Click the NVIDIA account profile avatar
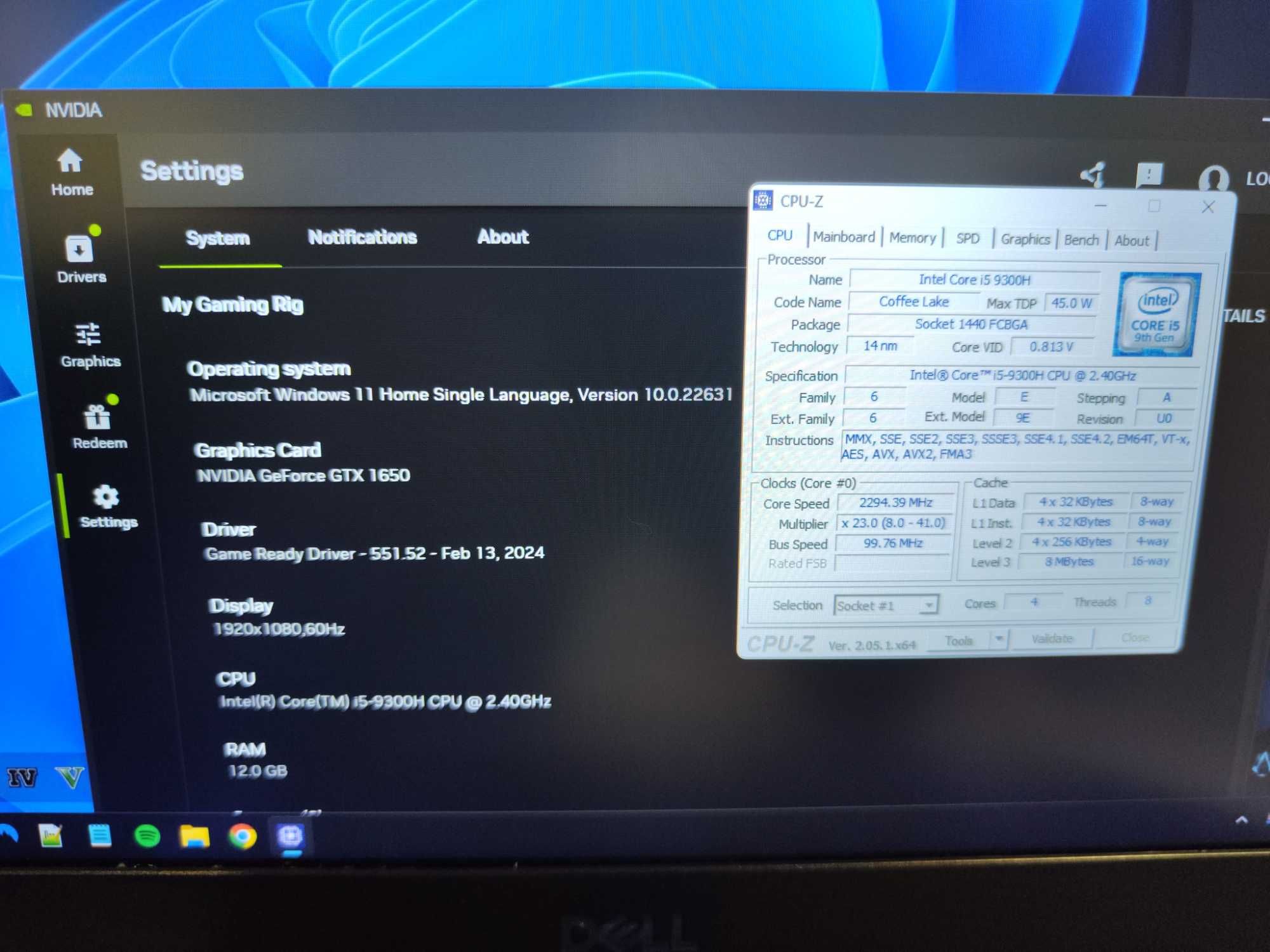This screenshot has width=1270, height=952. pos(1213,178)
